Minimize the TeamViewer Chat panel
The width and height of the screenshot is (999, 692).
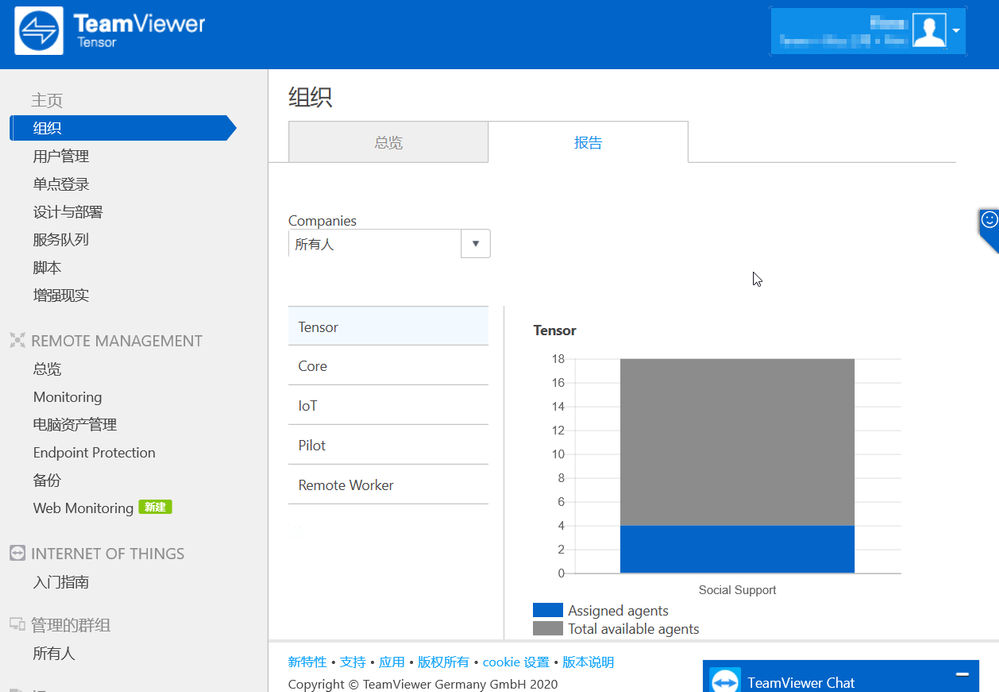pyautogui.click(x=963, y=674)
